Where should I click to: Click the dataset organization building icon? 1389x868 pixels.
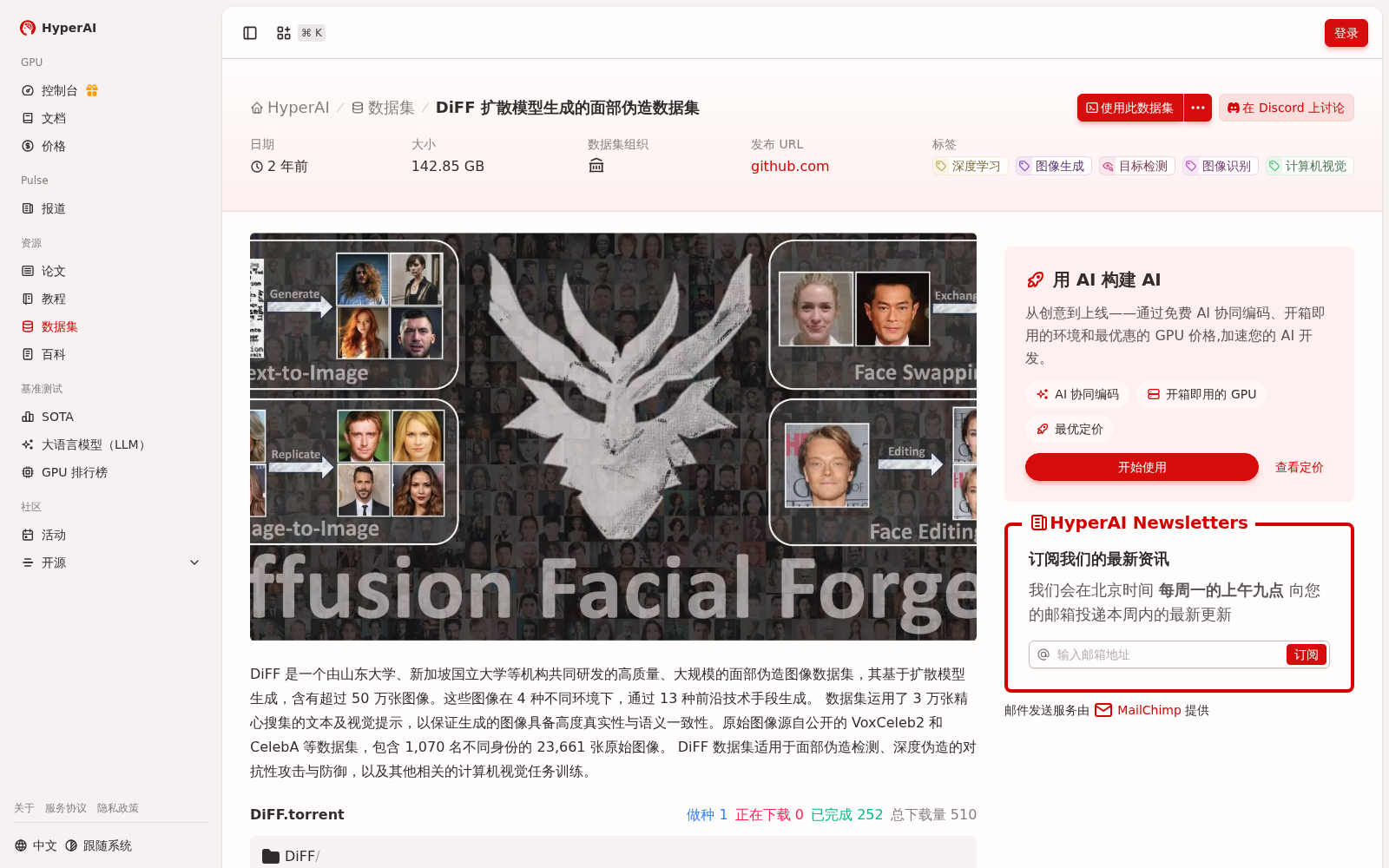tap(596, 166)
